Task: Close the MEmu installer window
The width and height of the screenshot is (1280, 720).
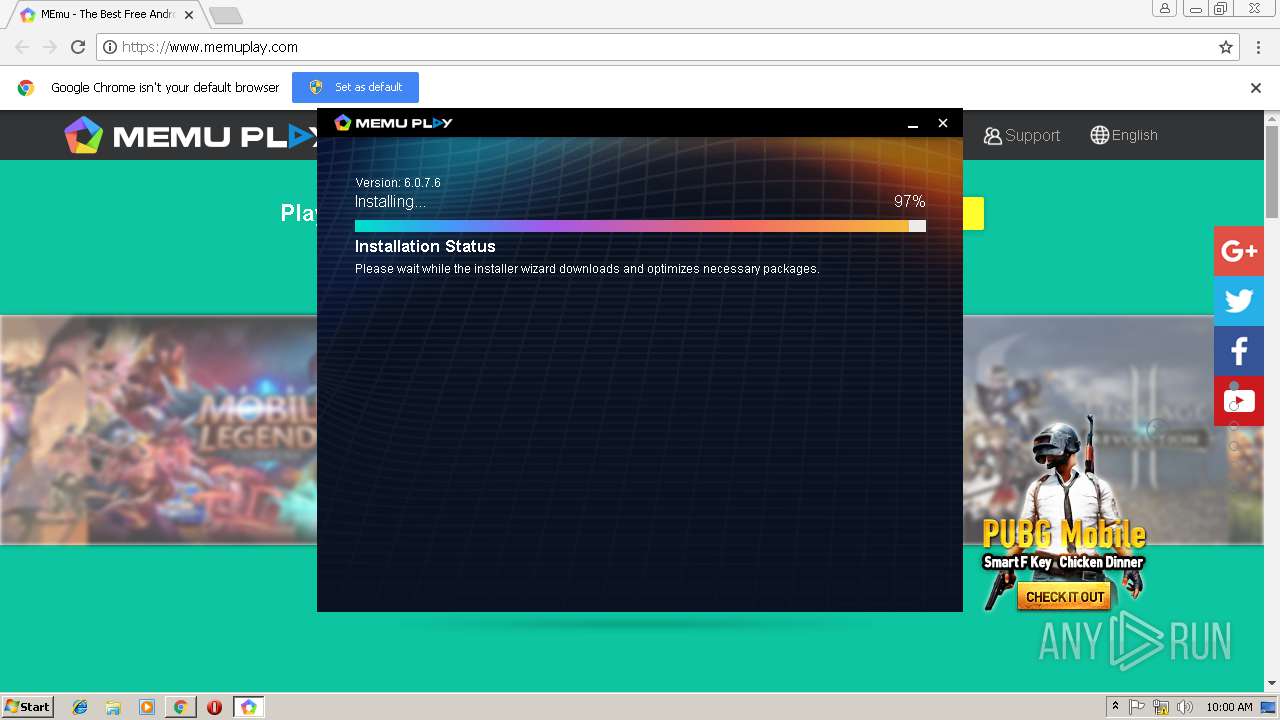Action: click(942, 123)
